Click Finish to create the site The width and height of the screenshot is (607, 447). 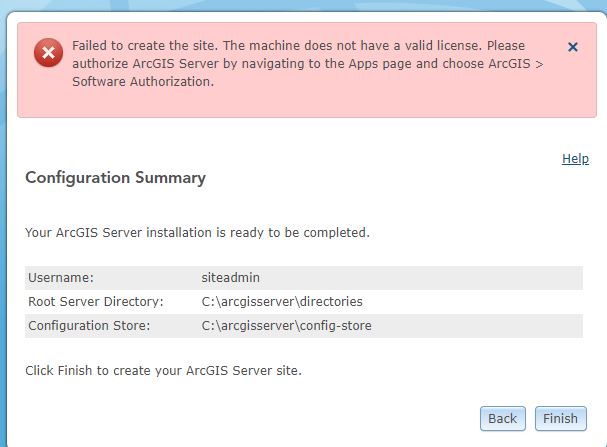(x=561, y=418)
